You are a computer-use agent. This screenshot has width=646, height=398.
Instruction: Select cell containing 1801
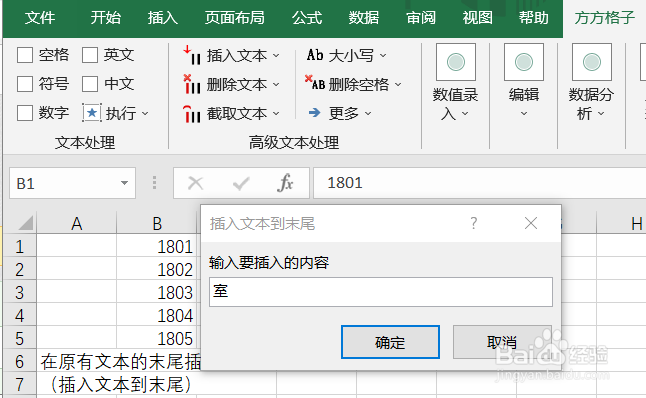(157, 247)
